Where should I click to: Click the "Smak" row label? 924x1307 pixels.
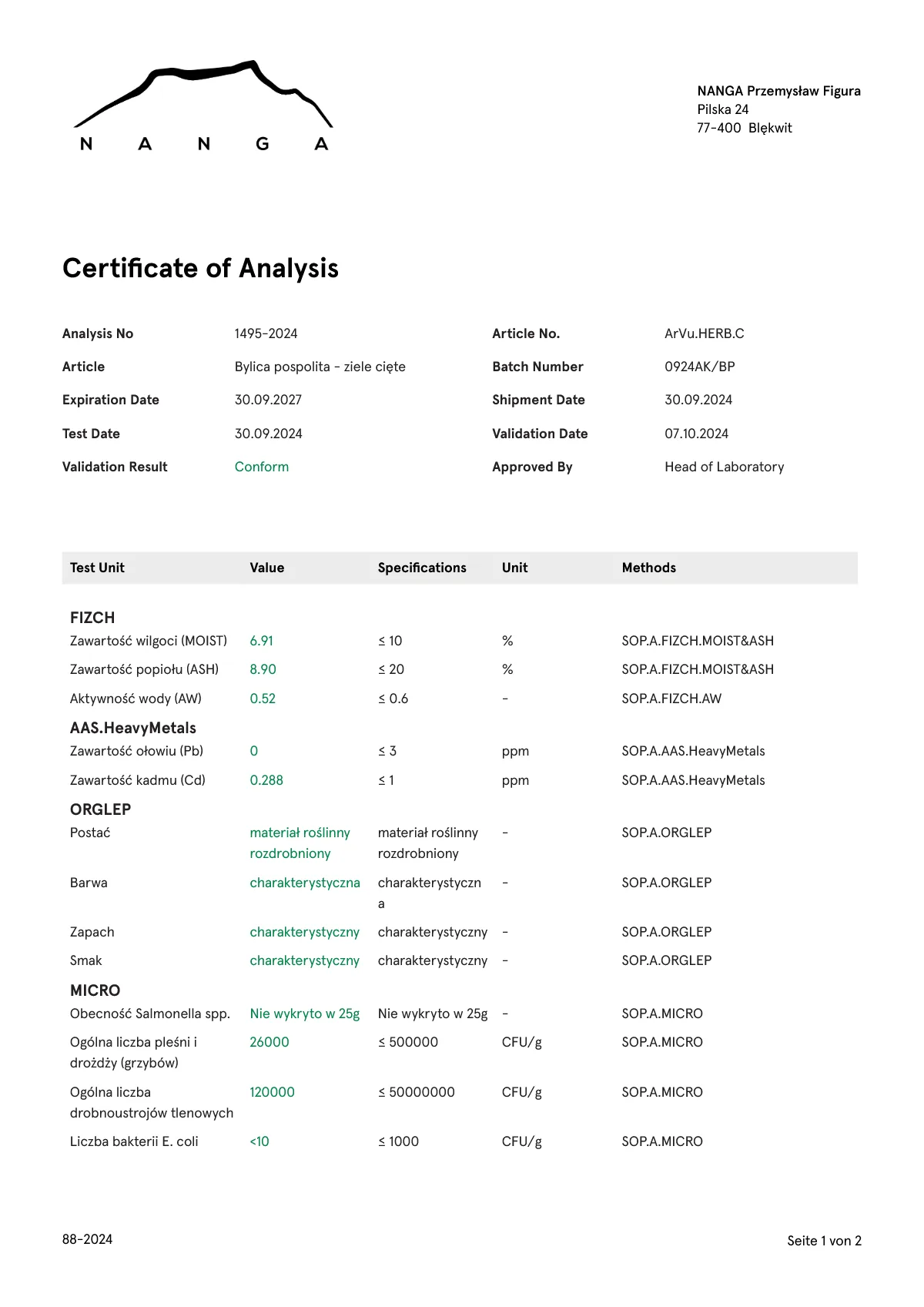[85, 960]
